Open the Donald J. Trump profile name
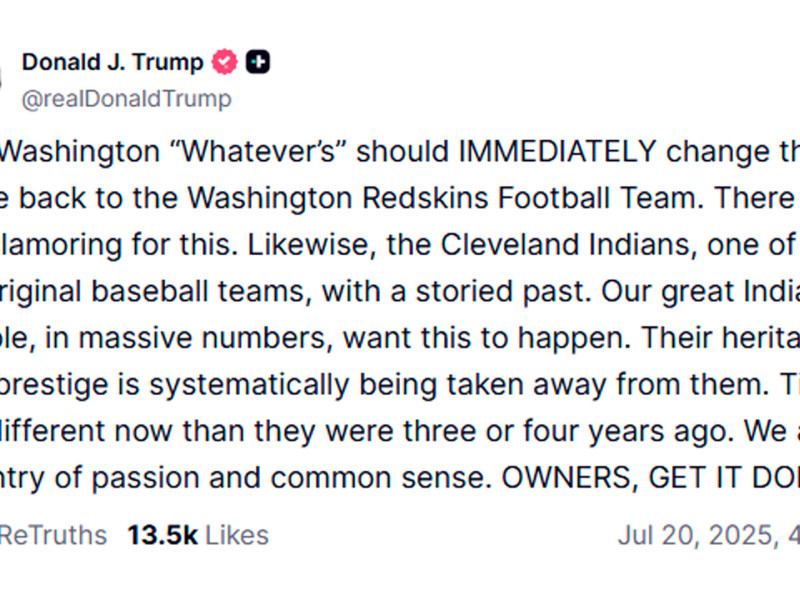Screen dimensions: 800x600 click(112, 62)
